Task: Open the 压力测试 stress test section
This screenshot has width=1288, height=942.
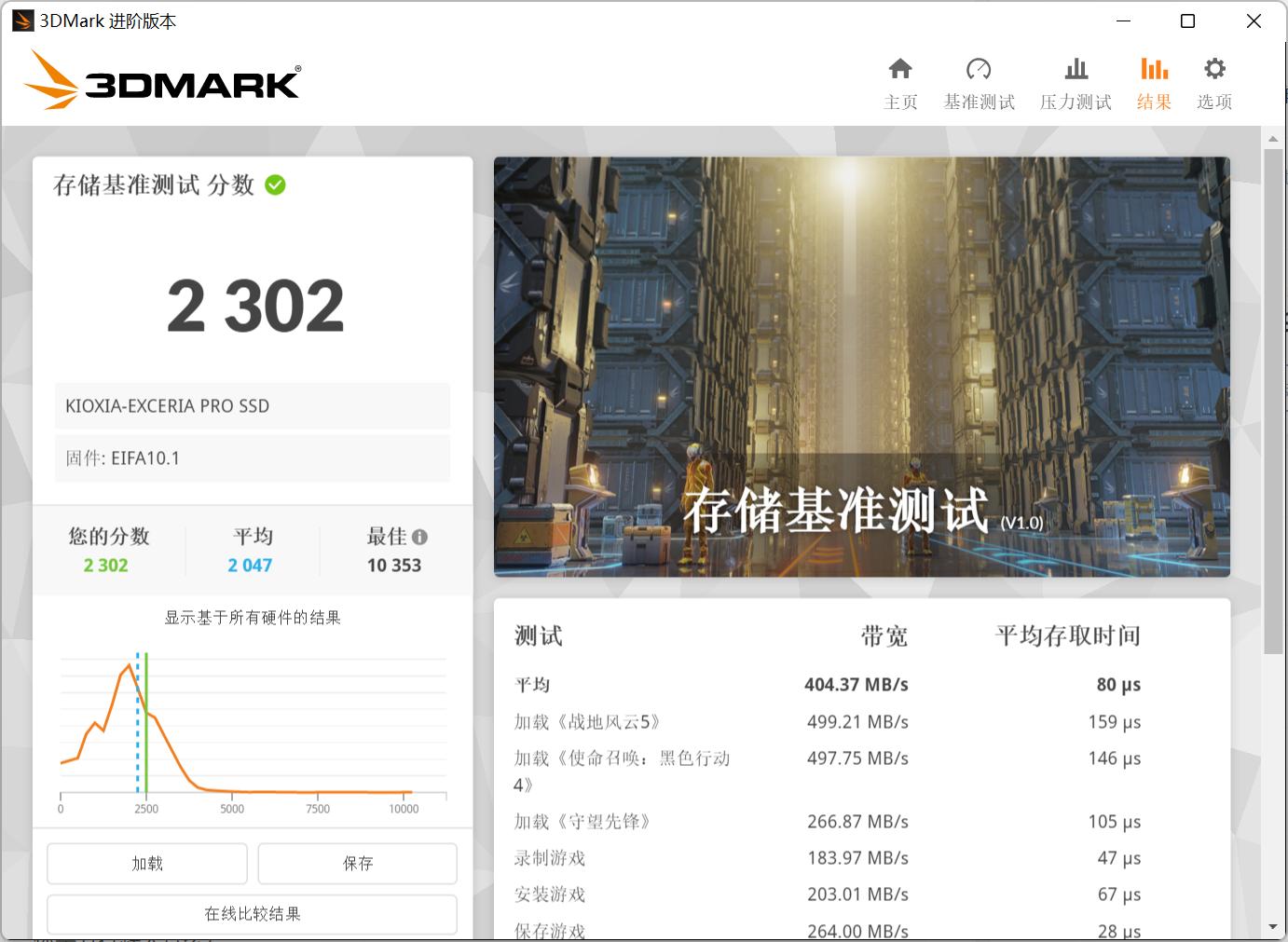Action: click(1076, 82)
